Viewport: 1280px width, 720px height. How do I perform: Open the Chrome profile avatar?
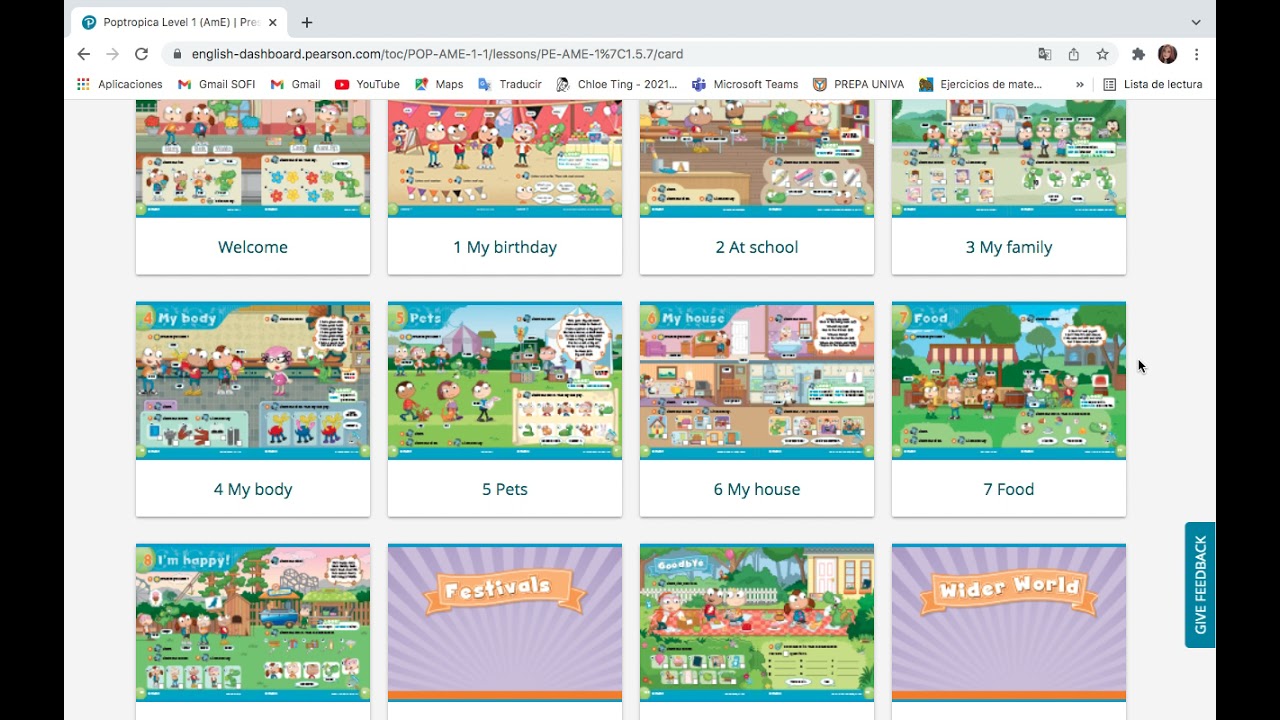(1167, 54)
